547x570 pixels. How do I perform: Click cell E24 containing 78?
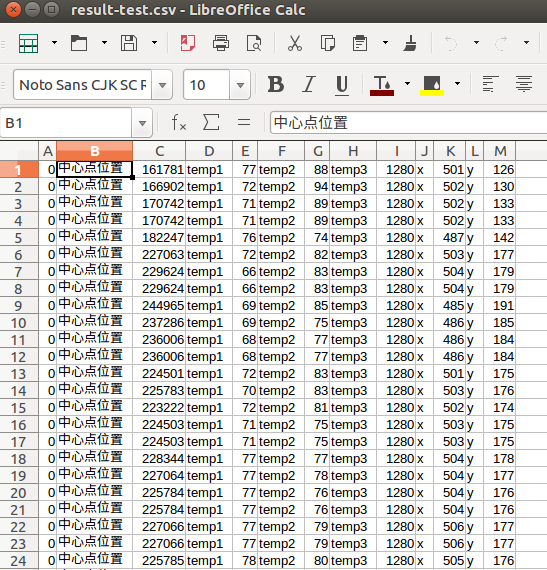coord(245,561)
